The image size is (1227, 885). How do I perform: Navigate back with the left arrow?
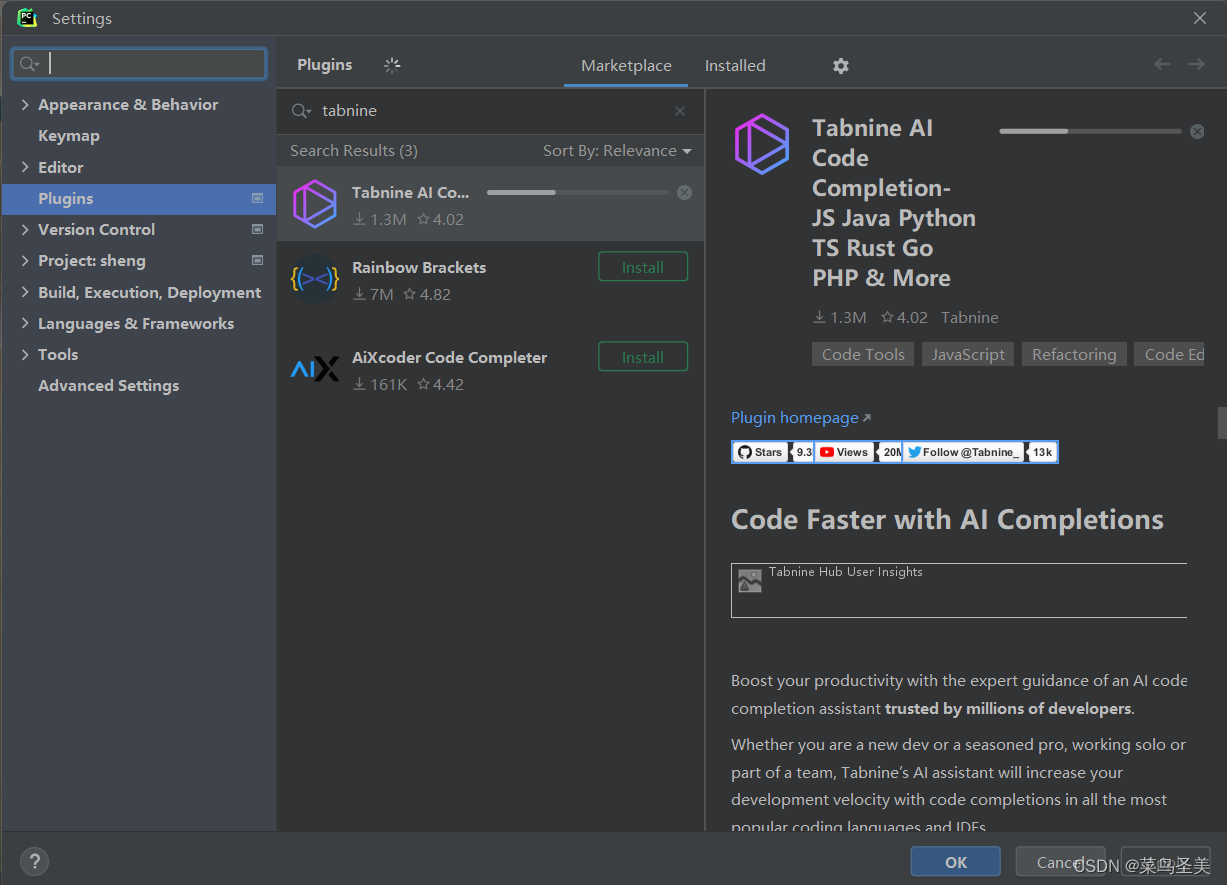(x=1162, y=64)
